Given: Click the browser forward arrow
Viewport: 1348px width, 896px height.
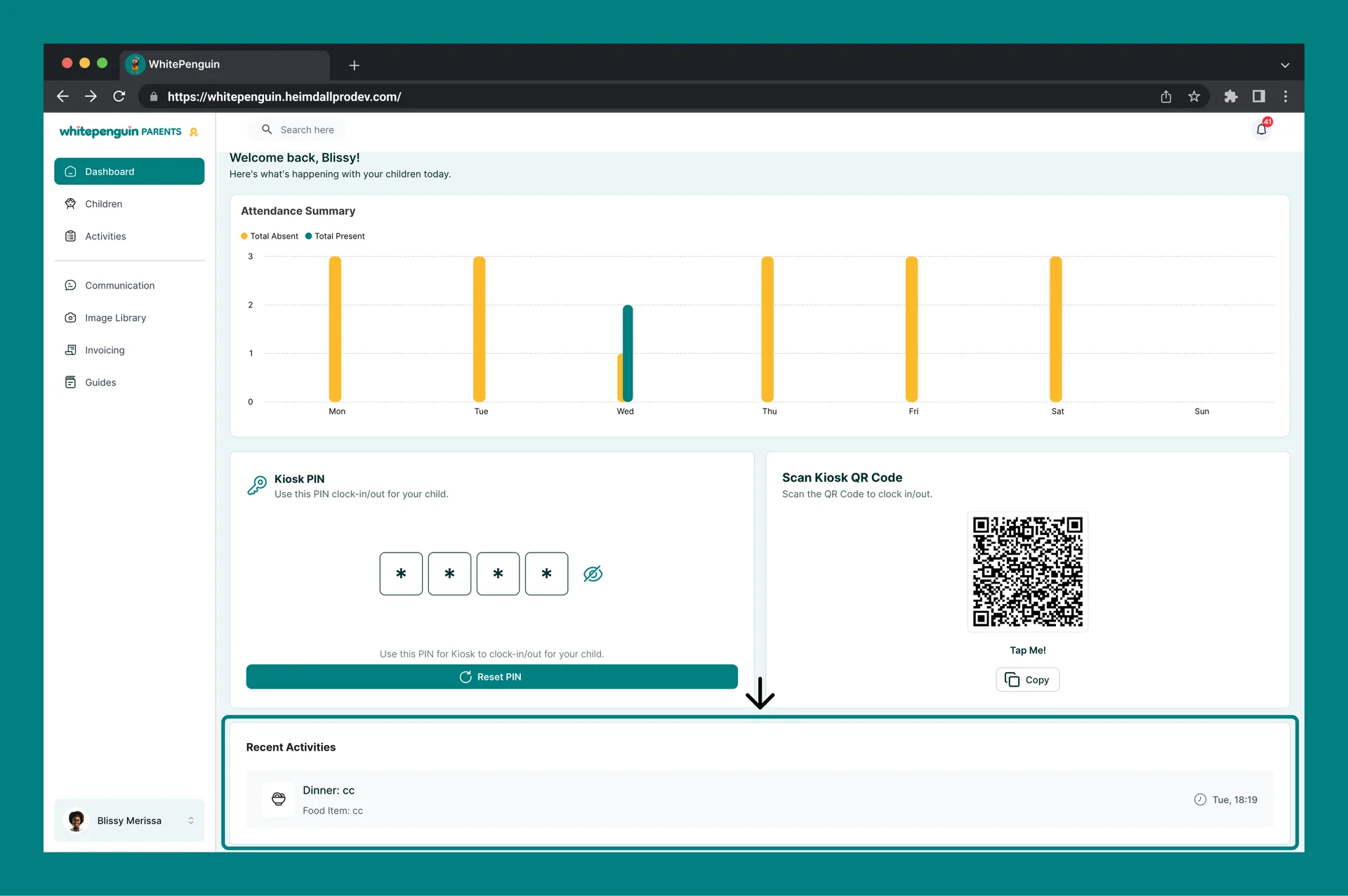Looking at the screenshot, I should (x=91, y=96).
